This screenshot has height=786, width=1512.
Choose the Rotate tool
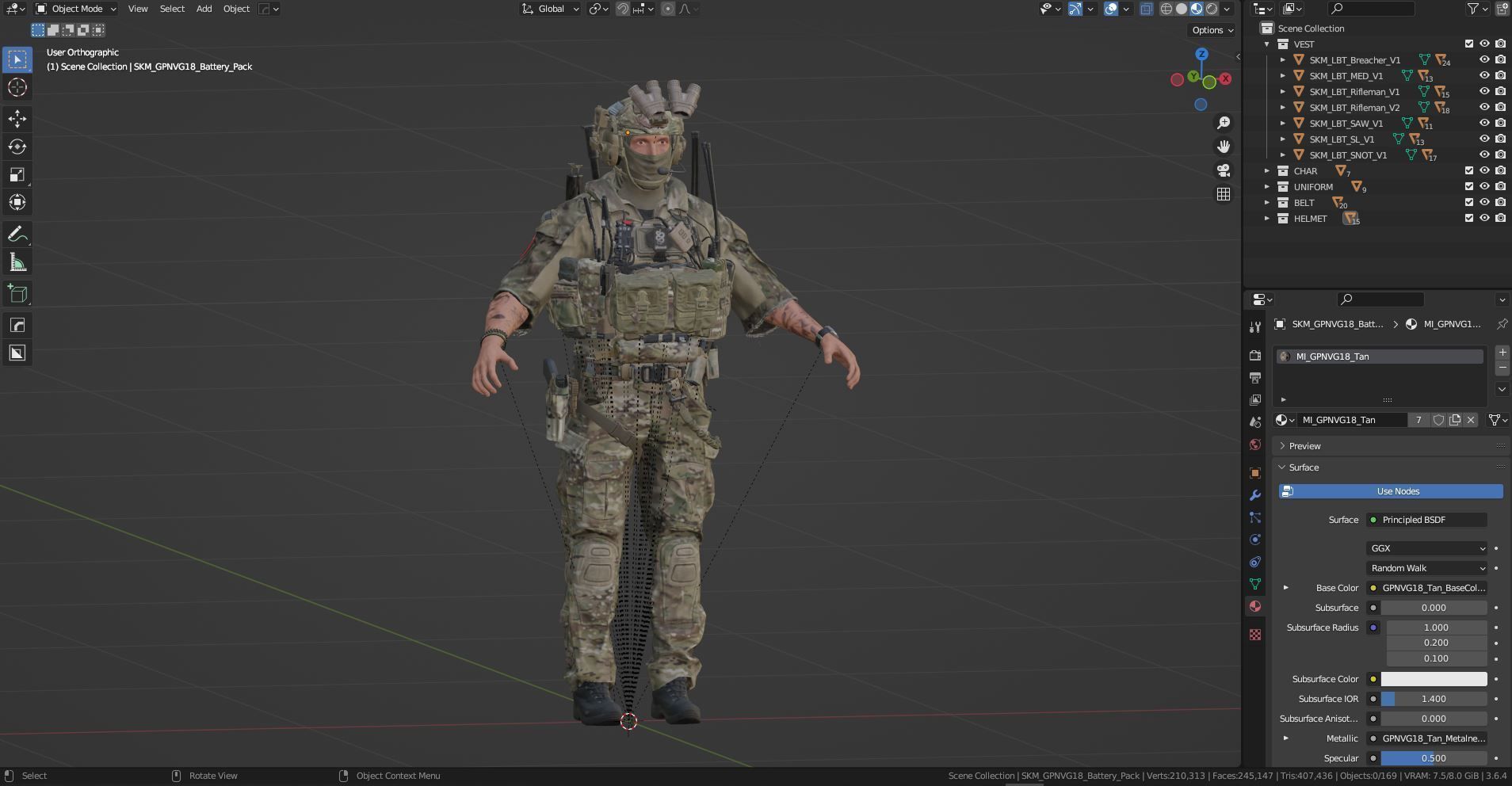[17, 147]
